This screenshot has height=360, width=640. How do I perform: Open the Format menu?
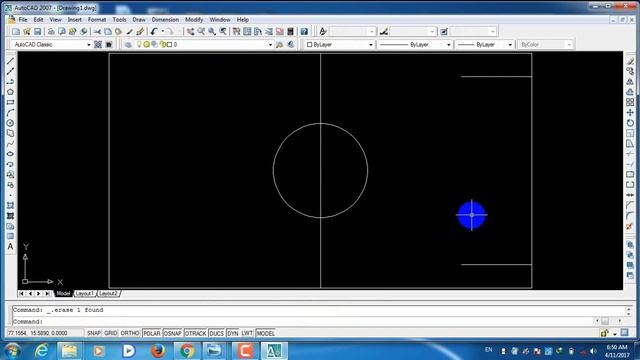pos(97,20)
